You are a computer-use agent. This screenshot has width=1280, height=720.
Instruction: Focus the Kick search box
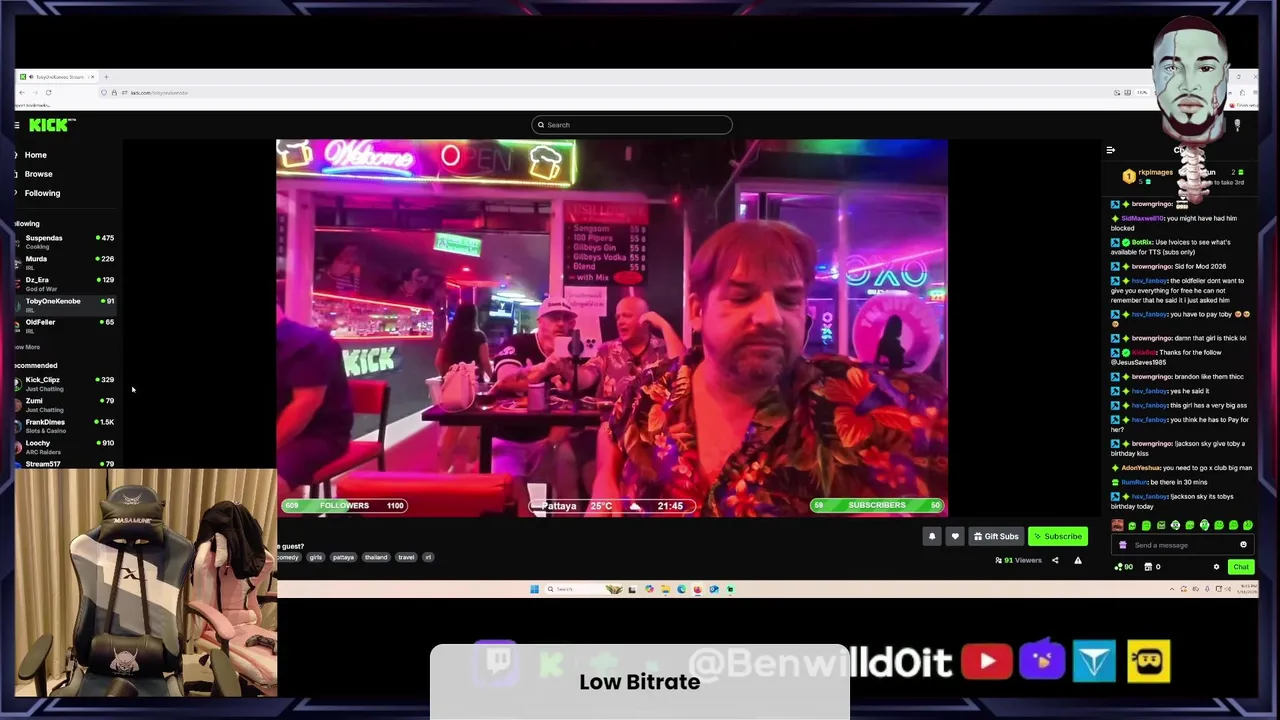pos(632,125)
